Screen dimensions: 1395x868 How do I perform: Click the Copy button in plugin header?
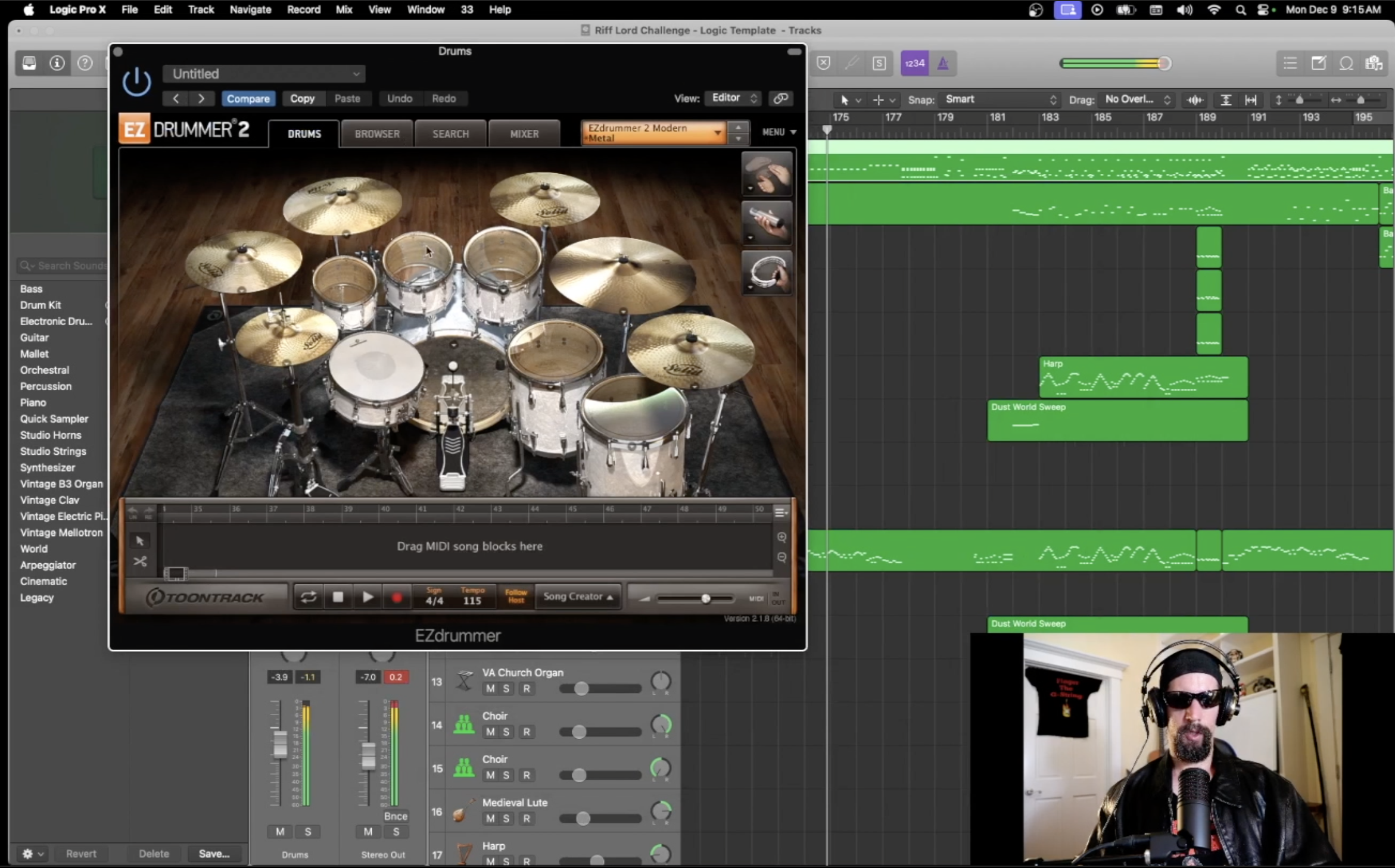coord(302,99)
